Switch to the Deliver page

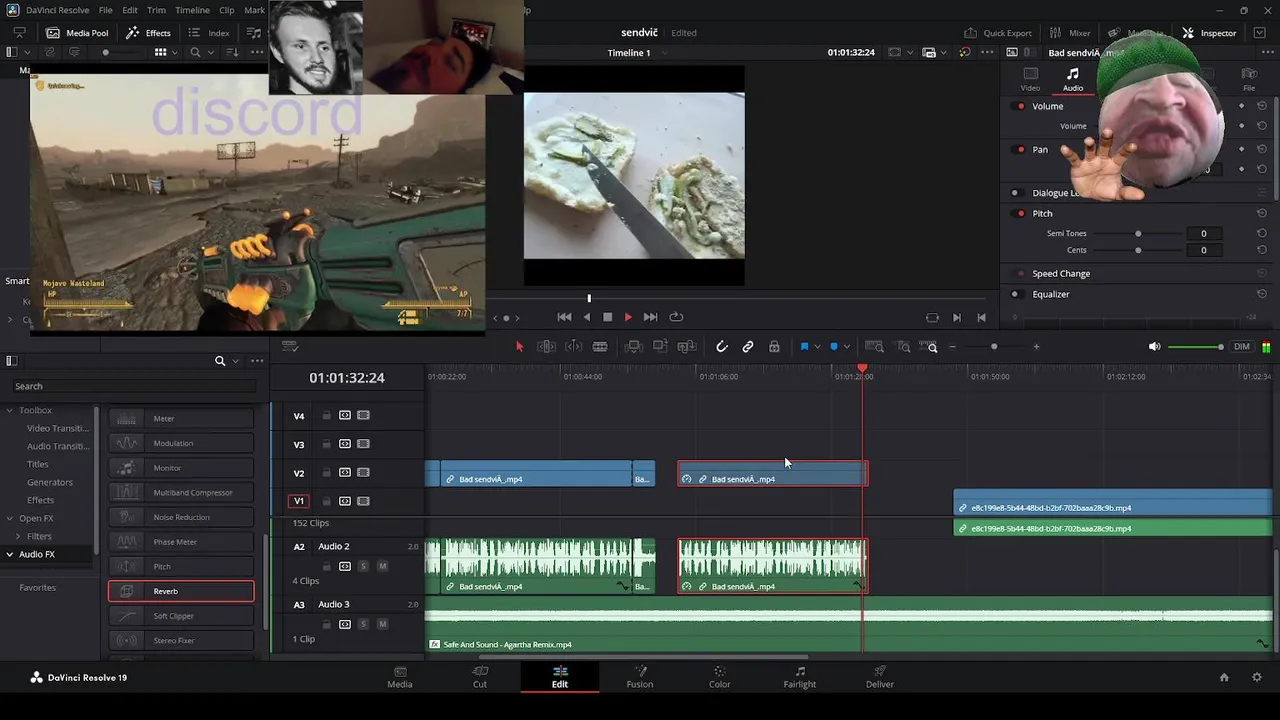click(879, 677)
